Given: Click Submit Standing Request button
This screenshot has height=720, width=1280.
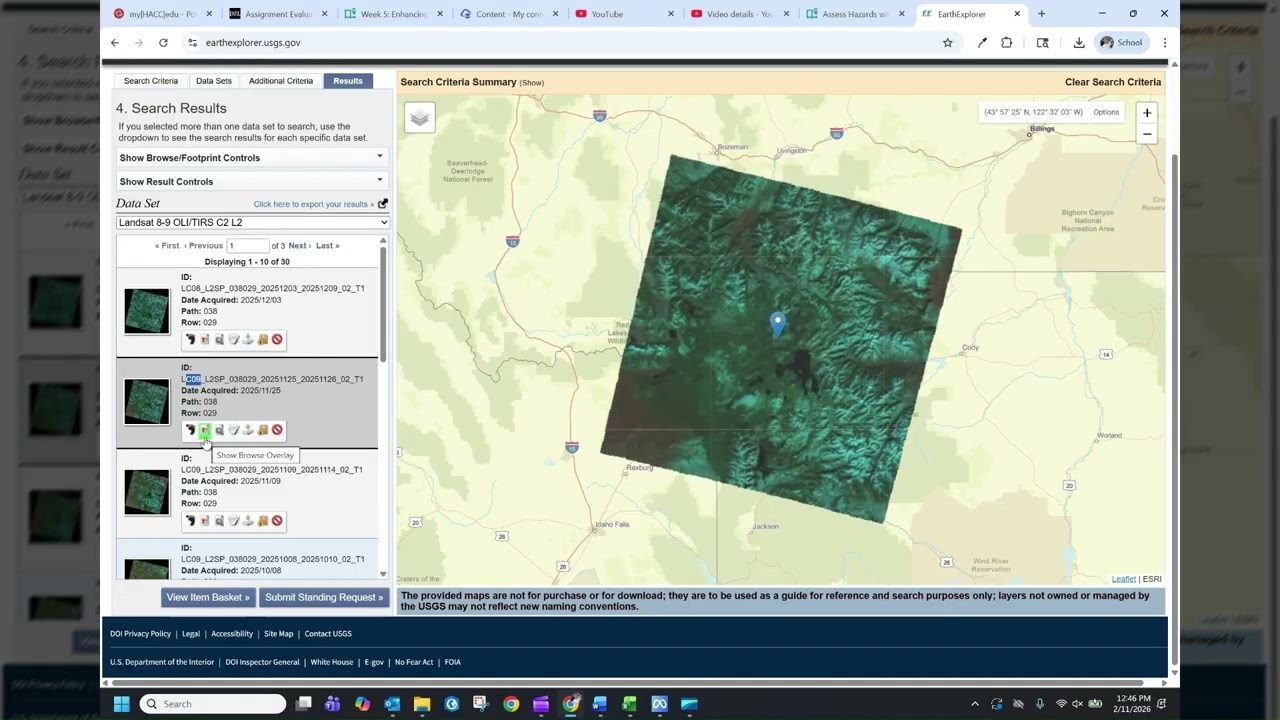Looking at the screenshot, I should (324, 597).
